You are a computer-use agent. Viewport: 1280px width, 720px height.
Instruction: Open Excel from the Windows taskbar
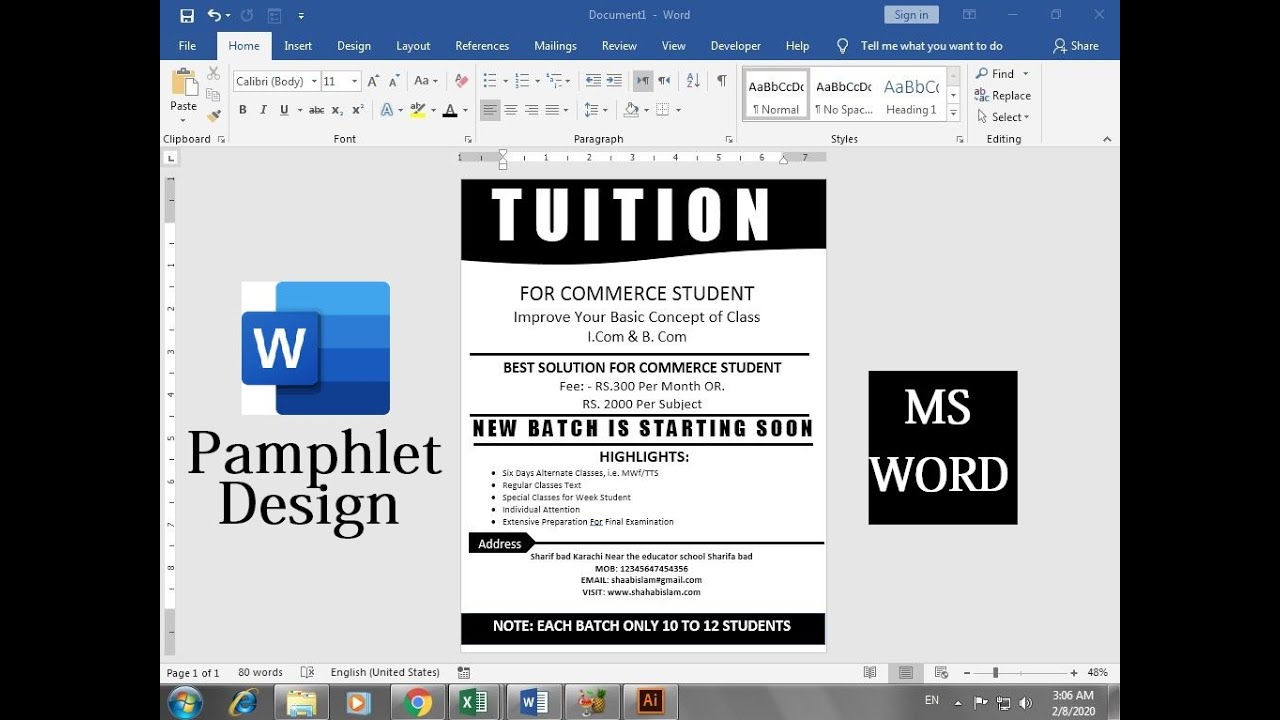point(473,702)
